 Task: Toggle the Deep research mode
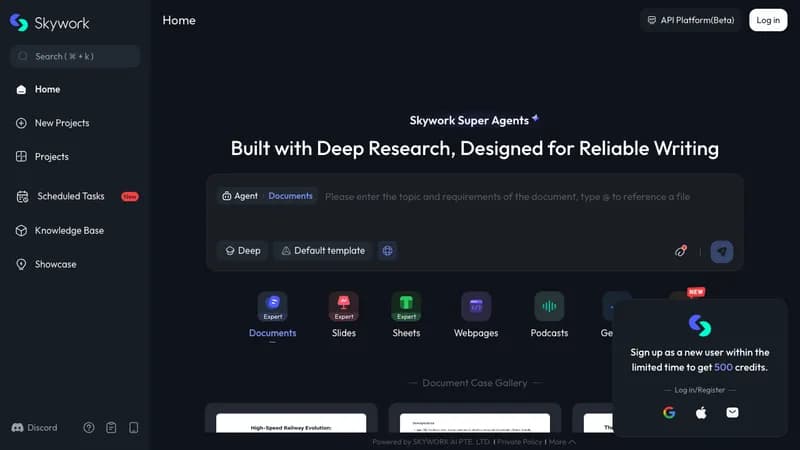243,251
